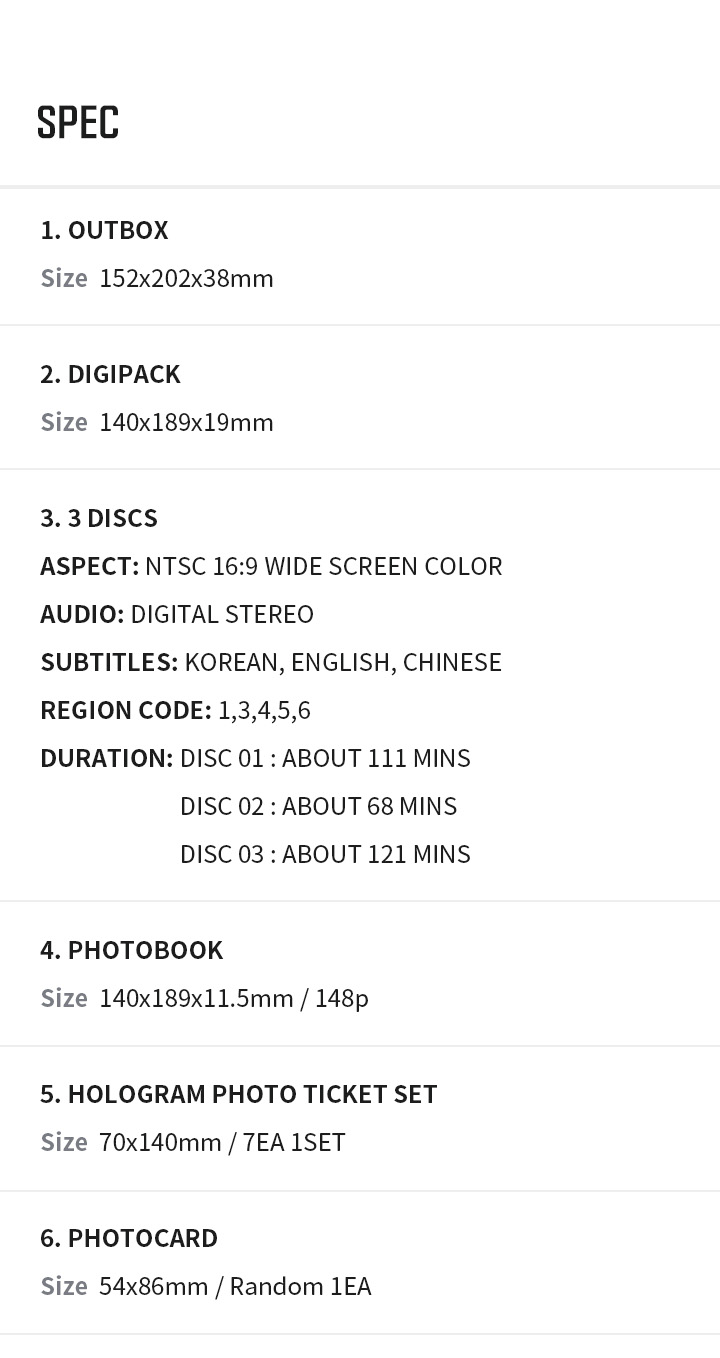Click the PHOTOBOOK size 148p text
Image resolution: width=720 pixels, height=1358 pixels.
pos(234,998)
